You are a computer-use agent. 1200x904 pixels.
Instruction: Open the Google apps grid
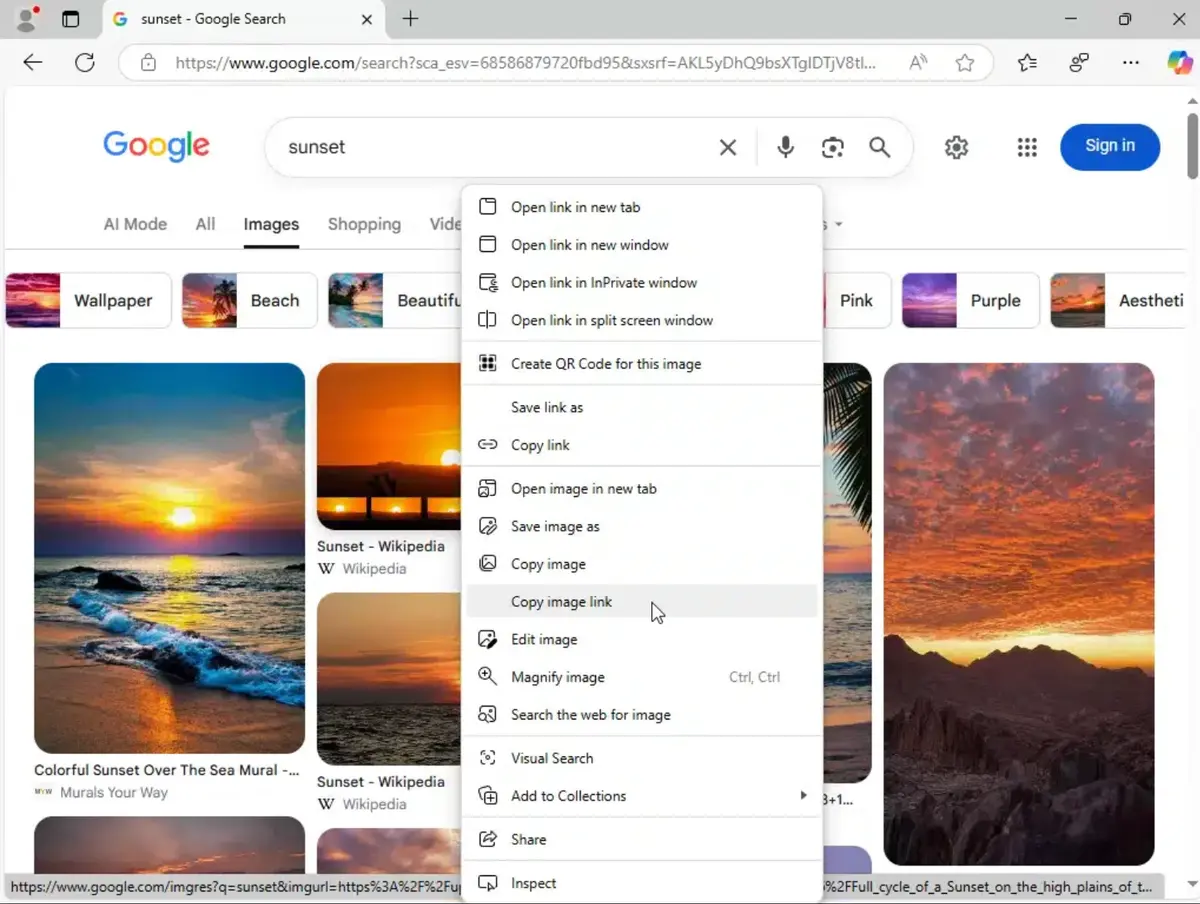(1027, 147)
